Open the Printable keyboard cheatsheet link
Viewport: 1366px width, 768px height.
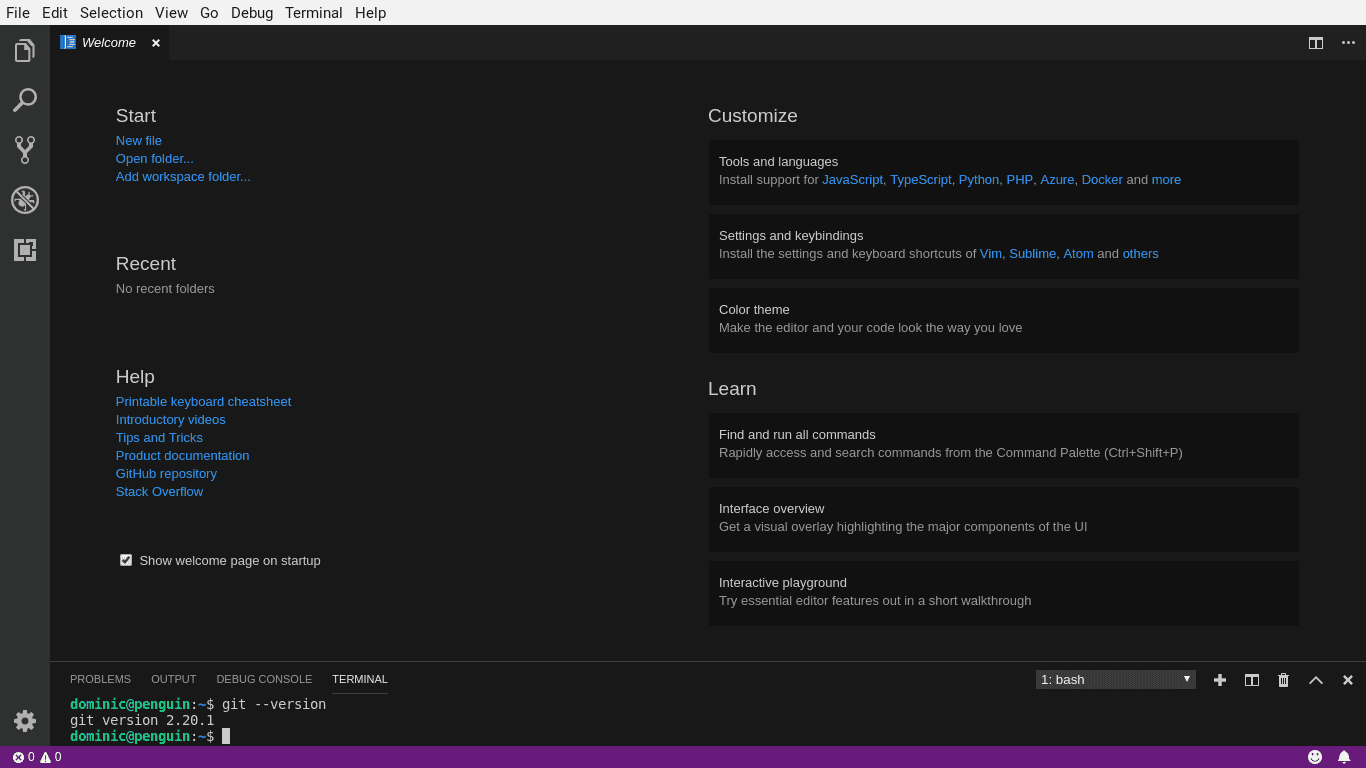pyautogui.click(x=203, y=401)
